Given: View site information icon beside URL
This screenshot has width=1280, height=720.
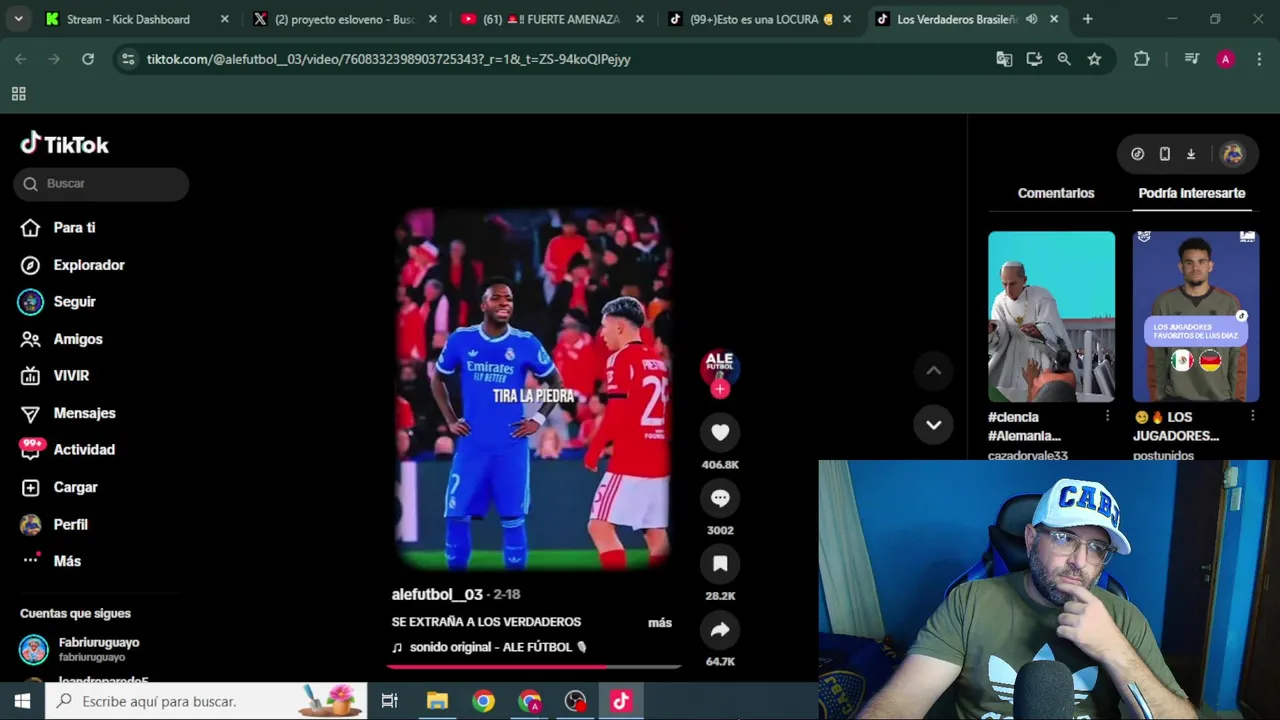Looking at the screenshot, I should (127, 59).
